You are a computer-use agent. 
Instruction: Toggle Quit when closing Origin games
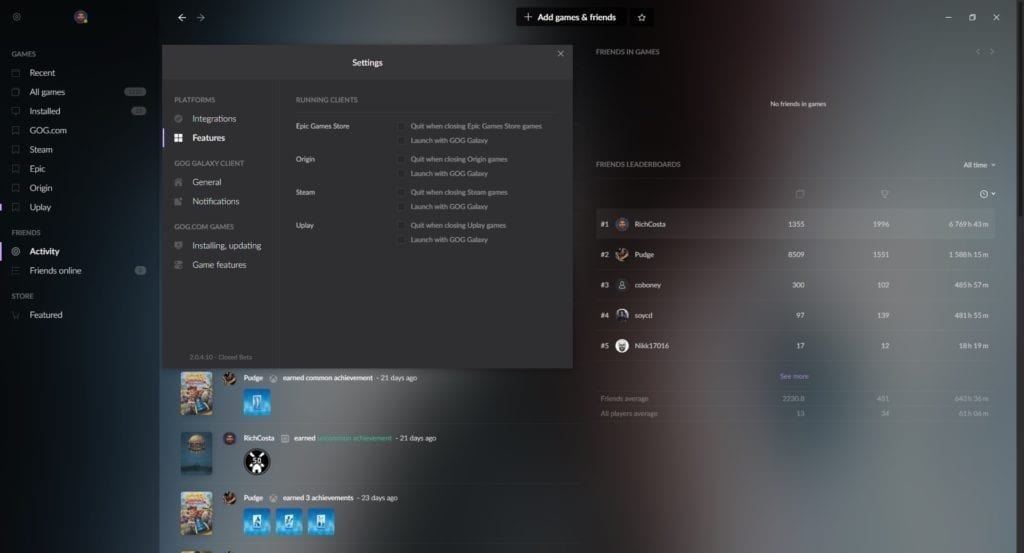401,159
